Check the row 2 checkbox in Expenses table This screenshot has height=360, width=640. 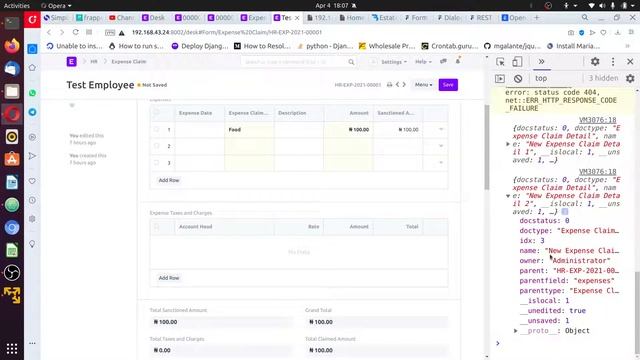(156, 146)
